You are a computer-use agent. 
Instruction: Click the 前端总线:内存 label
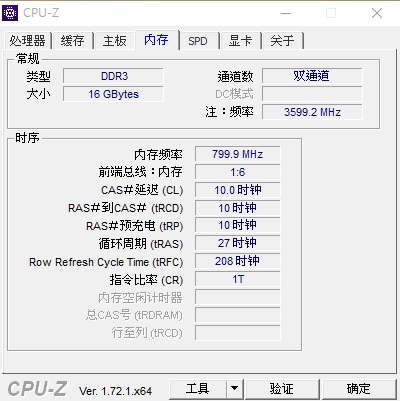tap(140, 172)
